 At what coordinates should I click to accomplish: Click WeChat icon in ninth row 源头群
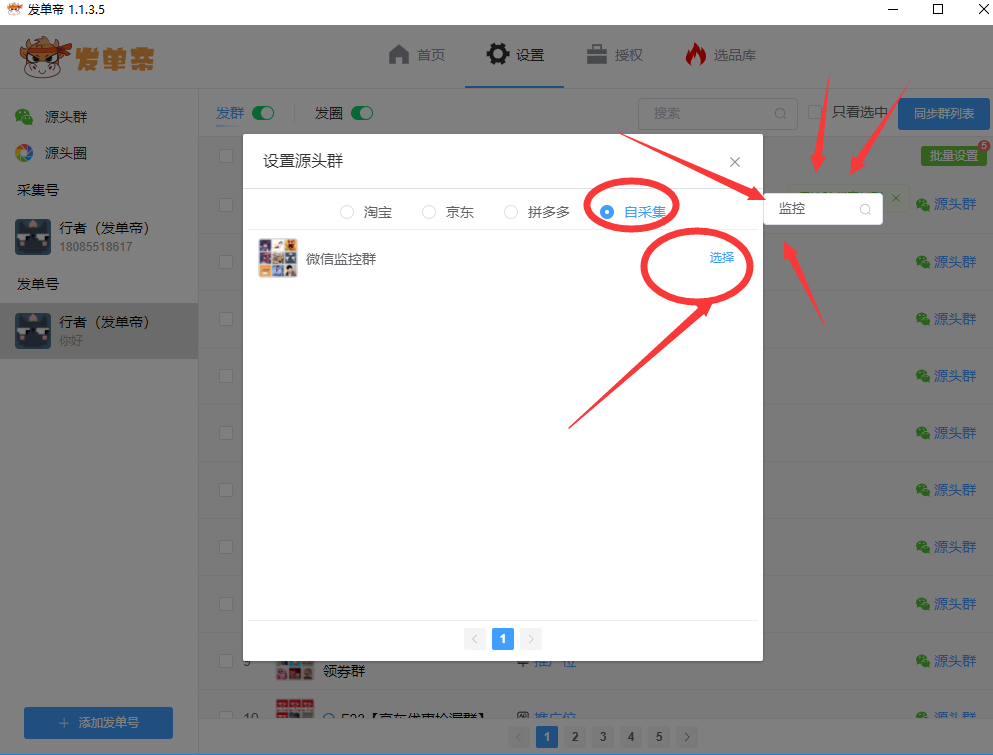click(923, 661)
